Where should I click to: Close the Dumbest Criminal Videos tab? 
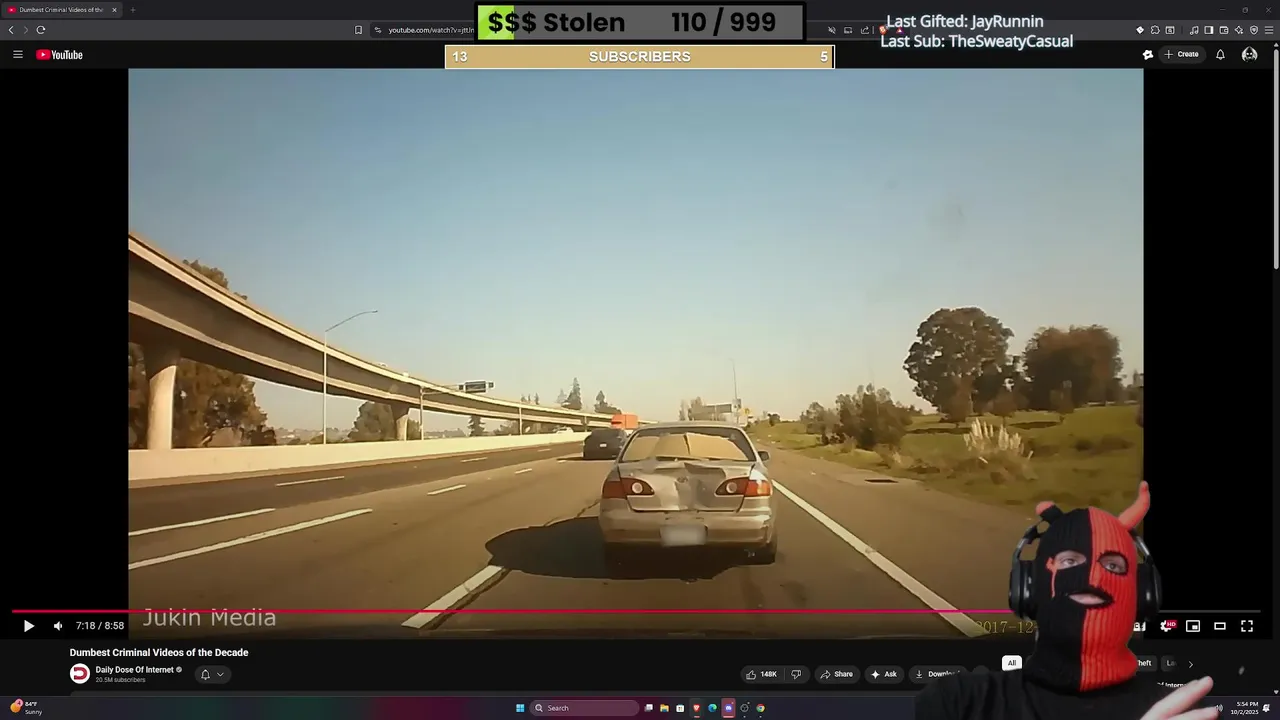[114, 10]
